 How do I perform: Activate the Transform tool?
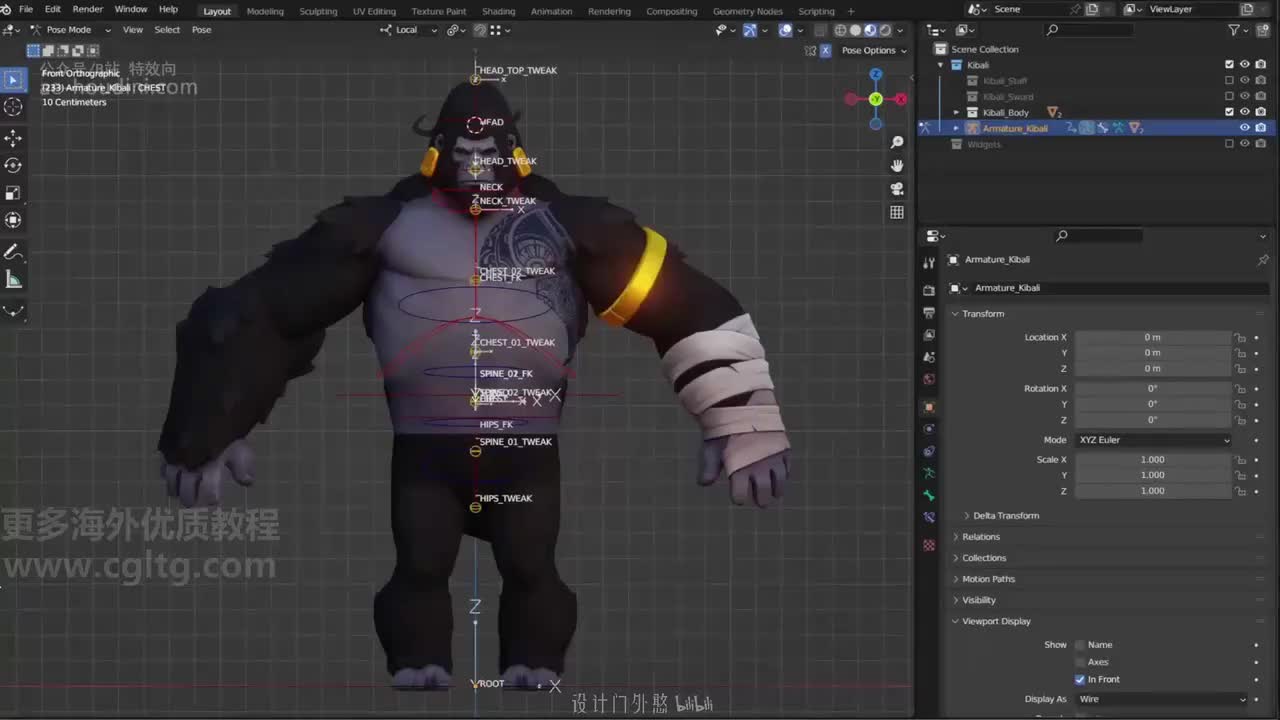[14, 220]
